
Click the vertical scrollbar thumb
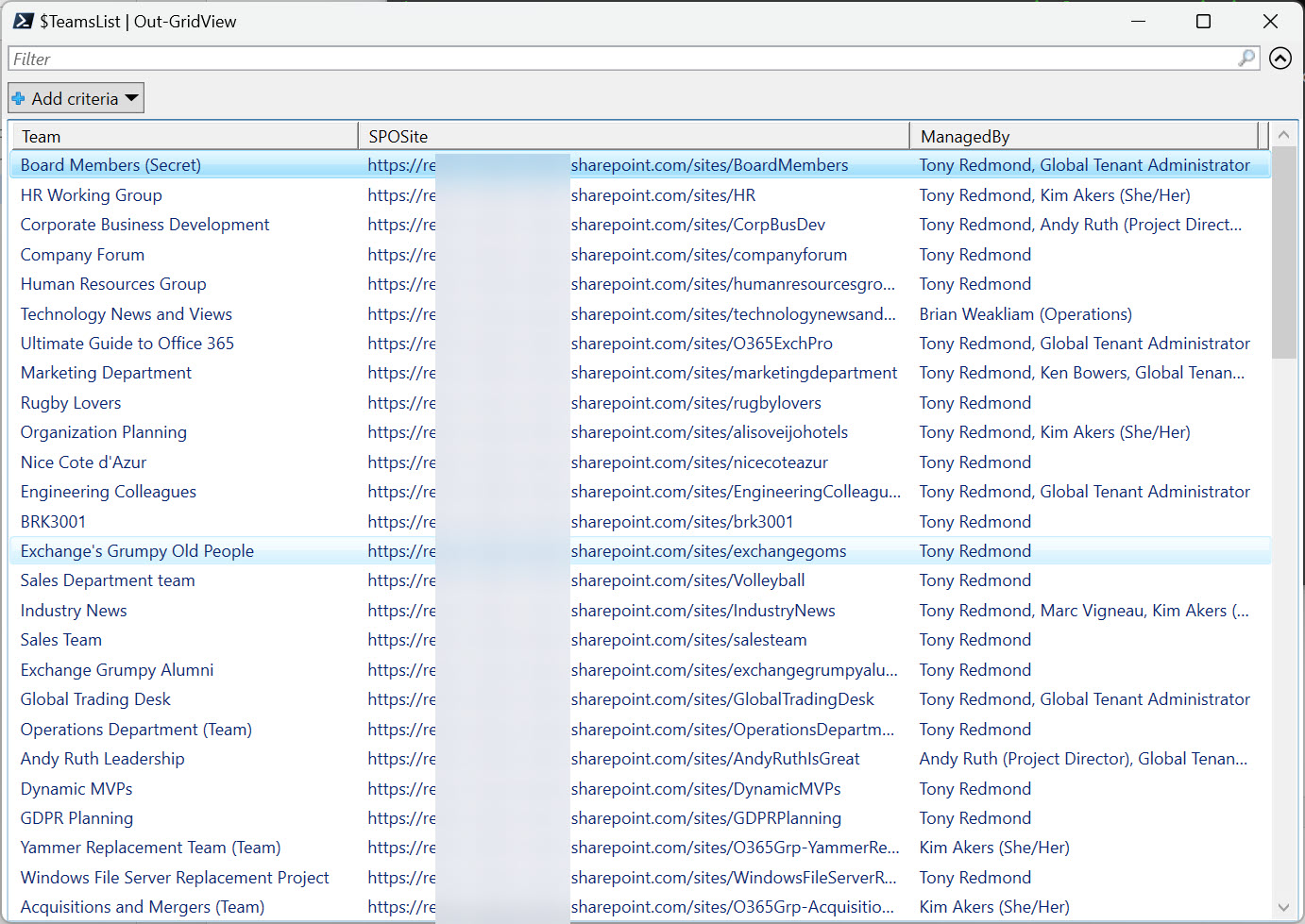point(1283,253)
